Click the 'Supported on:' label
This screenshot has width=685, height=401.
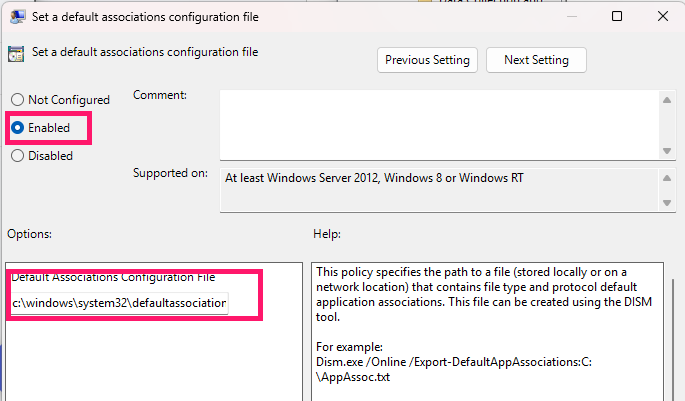170,173
